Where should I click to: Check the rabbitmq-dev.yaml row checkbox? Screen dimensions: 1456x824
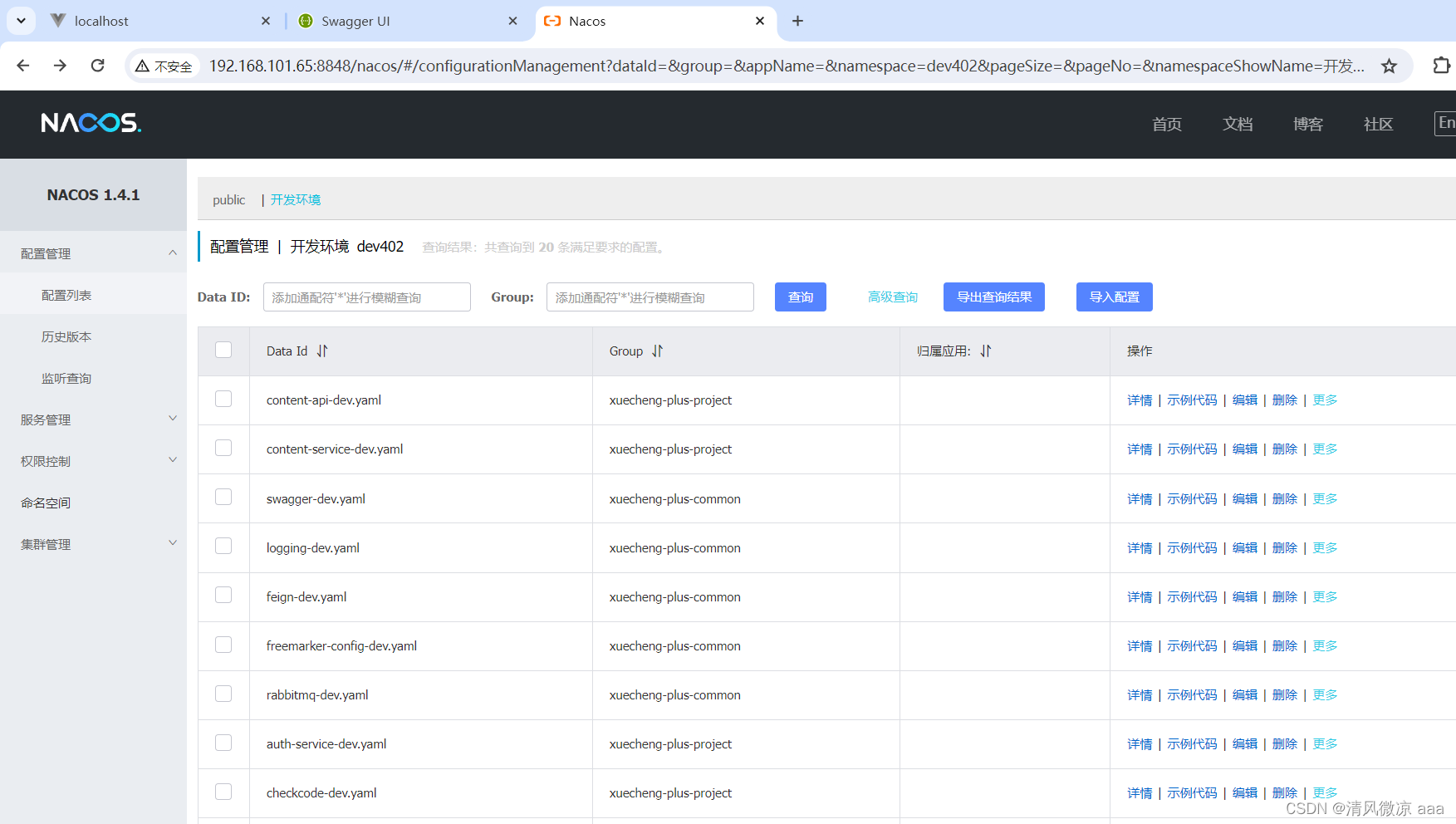[x=223, y=694]
